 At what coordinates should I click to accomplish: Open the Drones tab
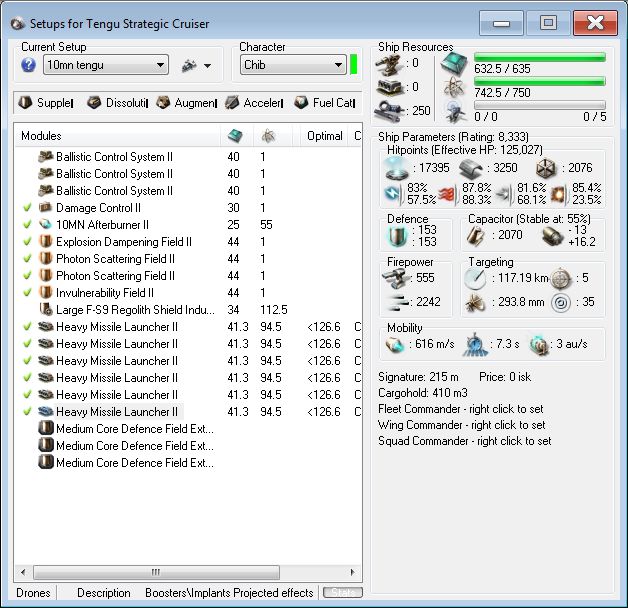click(x=33, y=593)
